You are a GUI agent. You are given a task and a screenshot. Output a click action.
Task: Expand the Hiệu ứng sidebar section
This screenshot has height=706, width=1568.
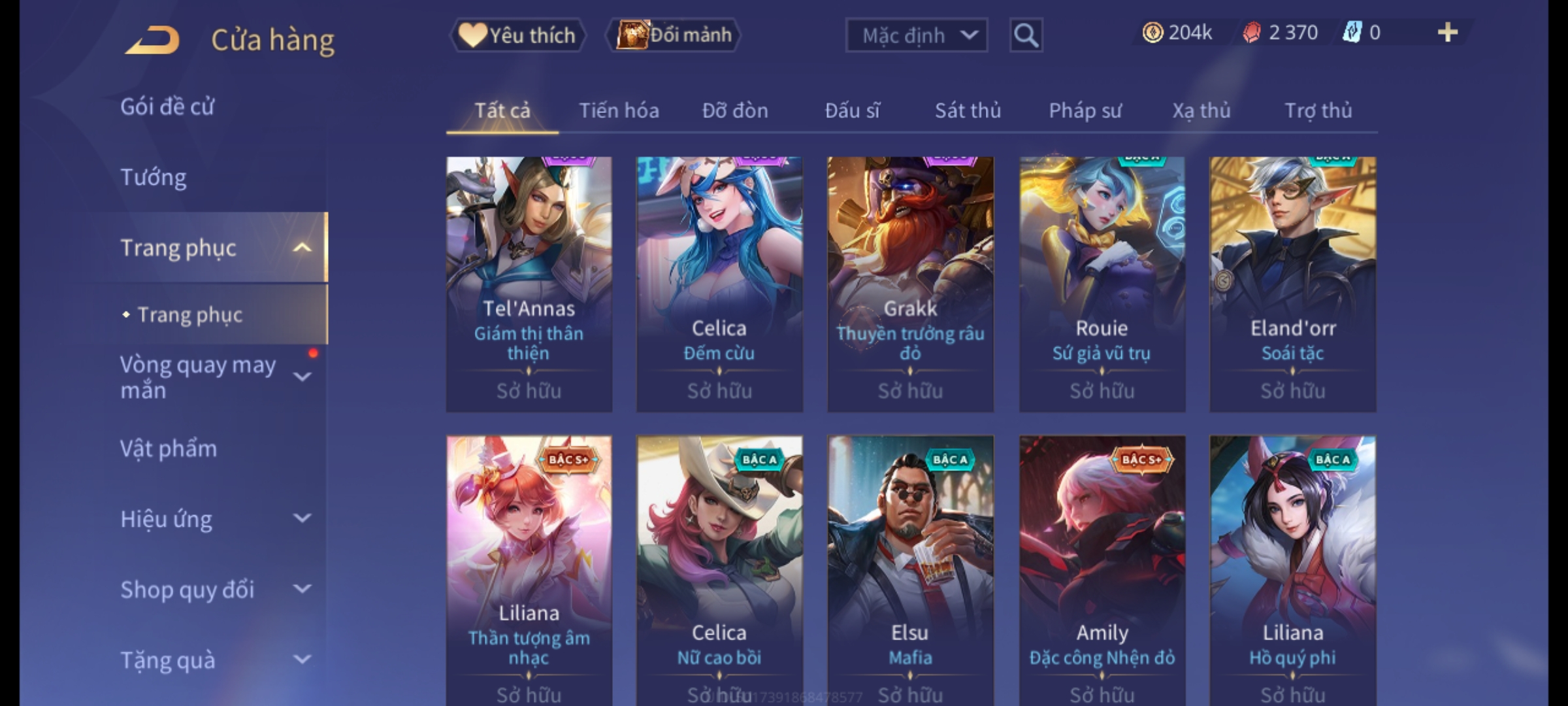pos(302,519)
